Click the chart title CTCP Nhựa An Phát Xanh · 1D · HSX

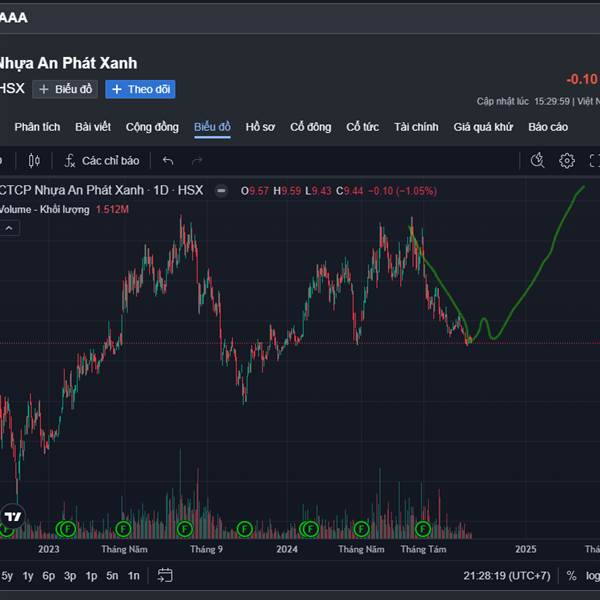(101, 190)
